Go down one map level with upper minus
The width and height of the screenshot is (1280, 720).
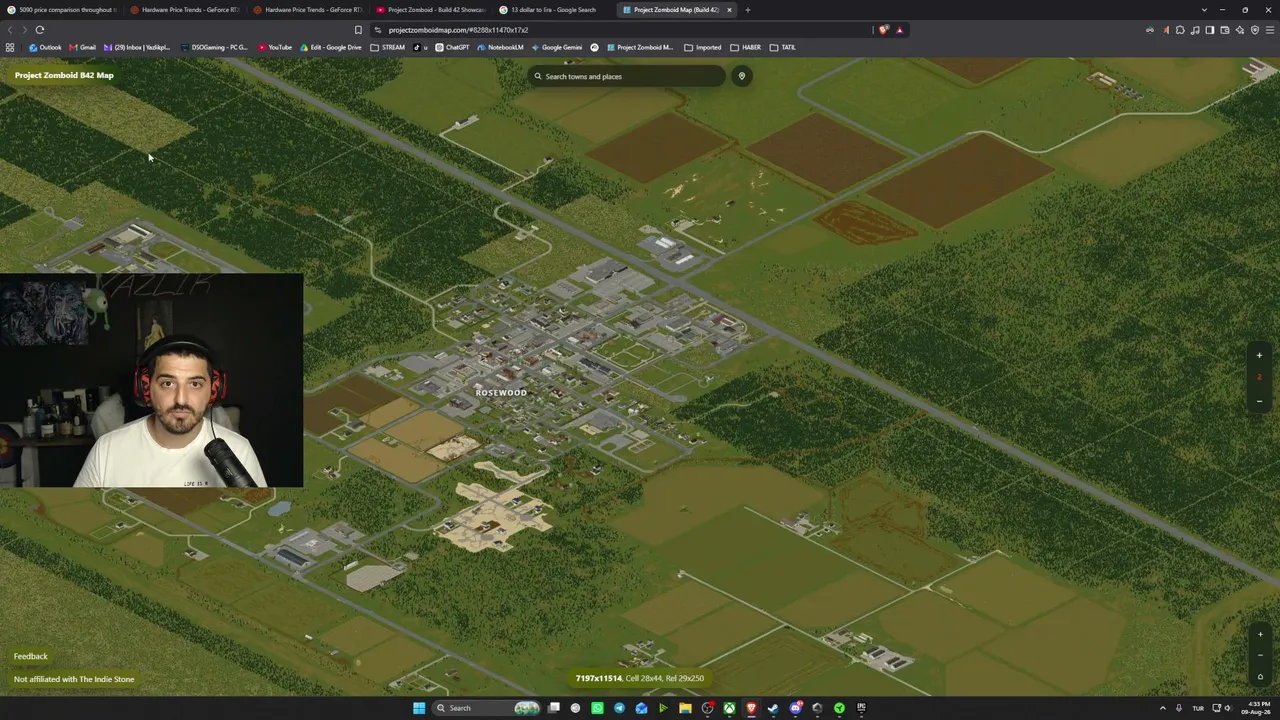click(1259, 401)
